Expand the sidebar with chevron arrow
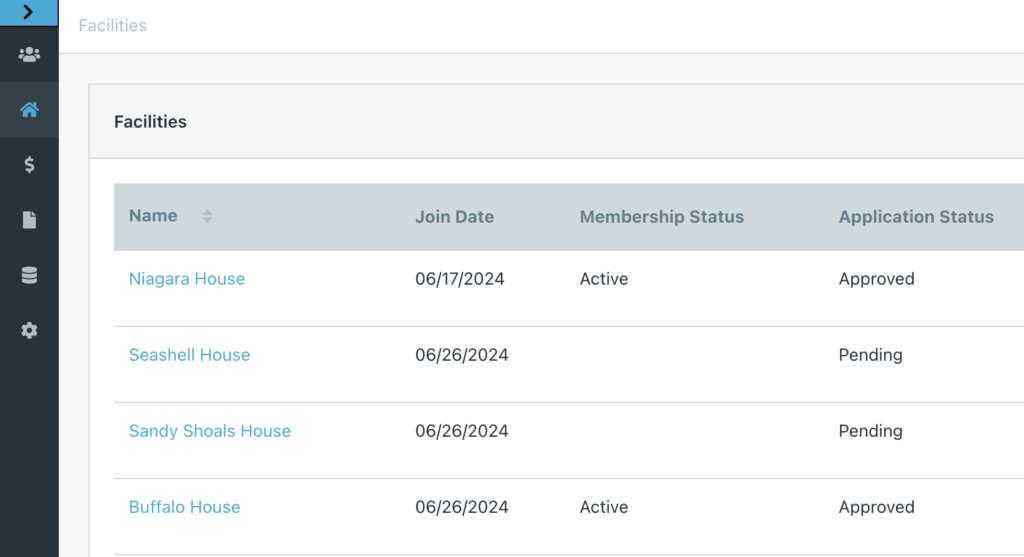 [29, 12]
